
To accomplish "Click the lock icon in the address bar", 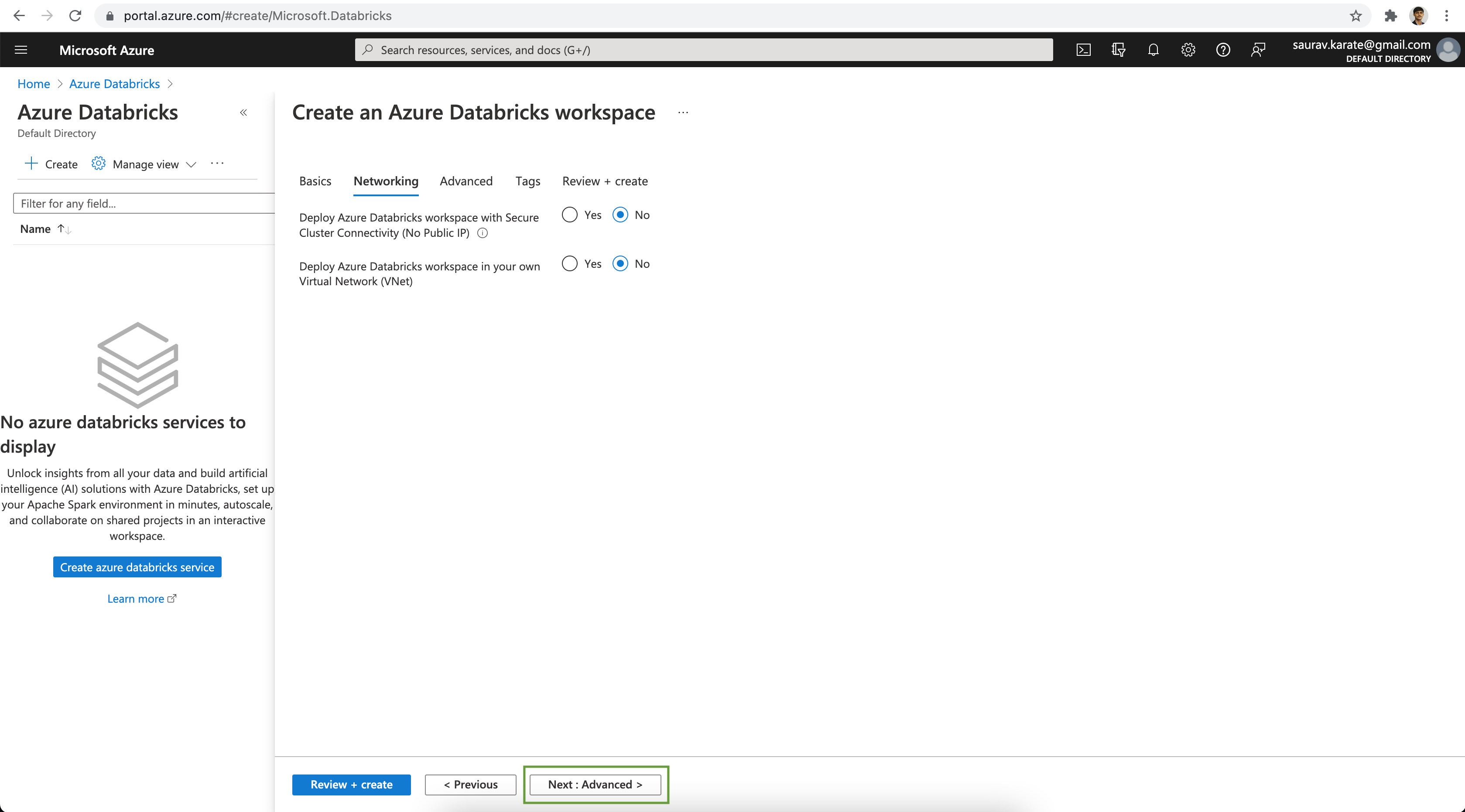I will (110, 16).
